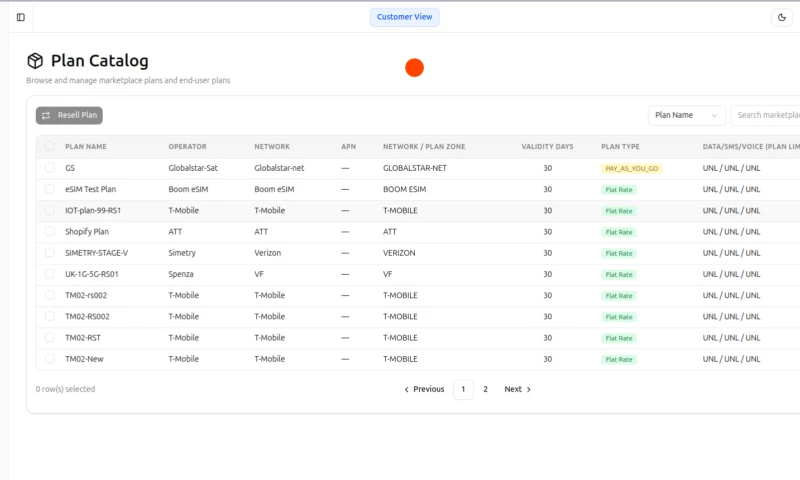The image size is (800, 480).
Task: Check the GS plan row checkbox
Action: [x=50, y=168]
